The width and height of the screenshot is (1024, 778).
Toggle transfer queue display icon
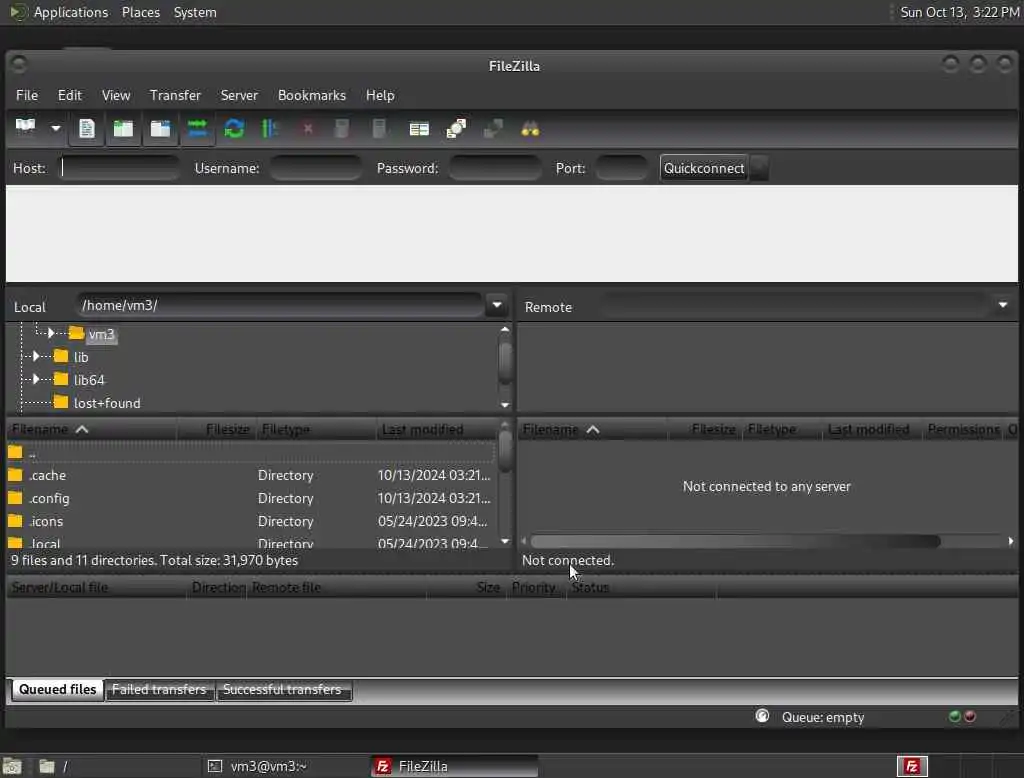pos(197,128)
